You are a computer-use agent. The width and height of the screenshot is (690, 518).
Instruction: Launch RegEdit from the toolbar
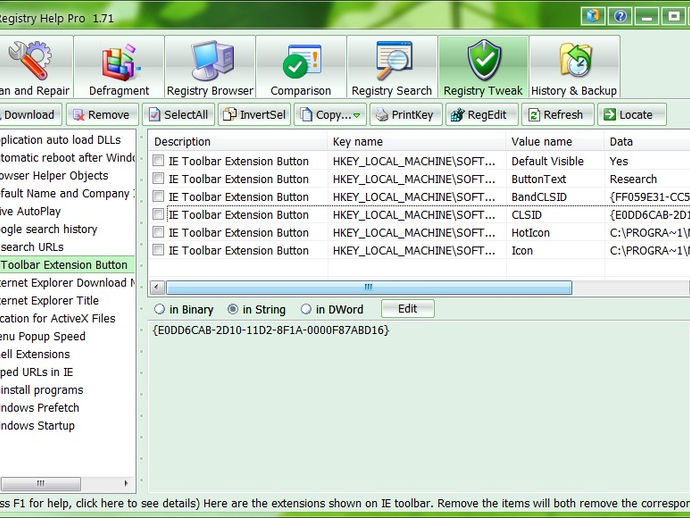point(482,115)
